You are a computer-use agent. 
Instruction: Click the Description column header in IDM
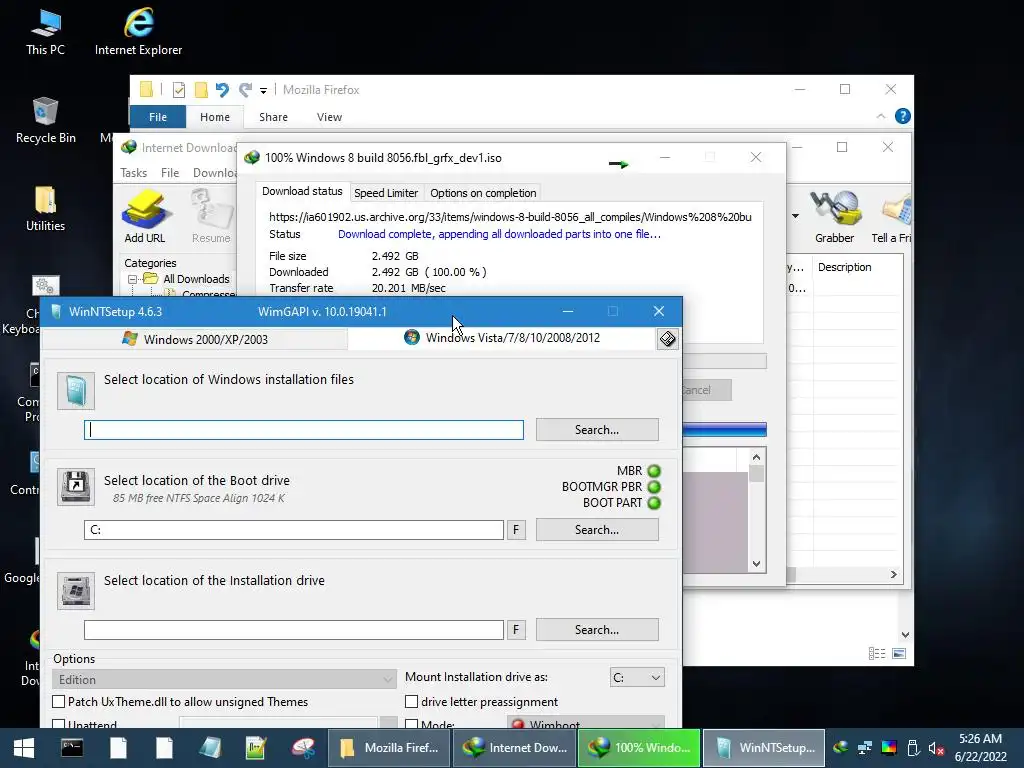click(x=844, y=267)
